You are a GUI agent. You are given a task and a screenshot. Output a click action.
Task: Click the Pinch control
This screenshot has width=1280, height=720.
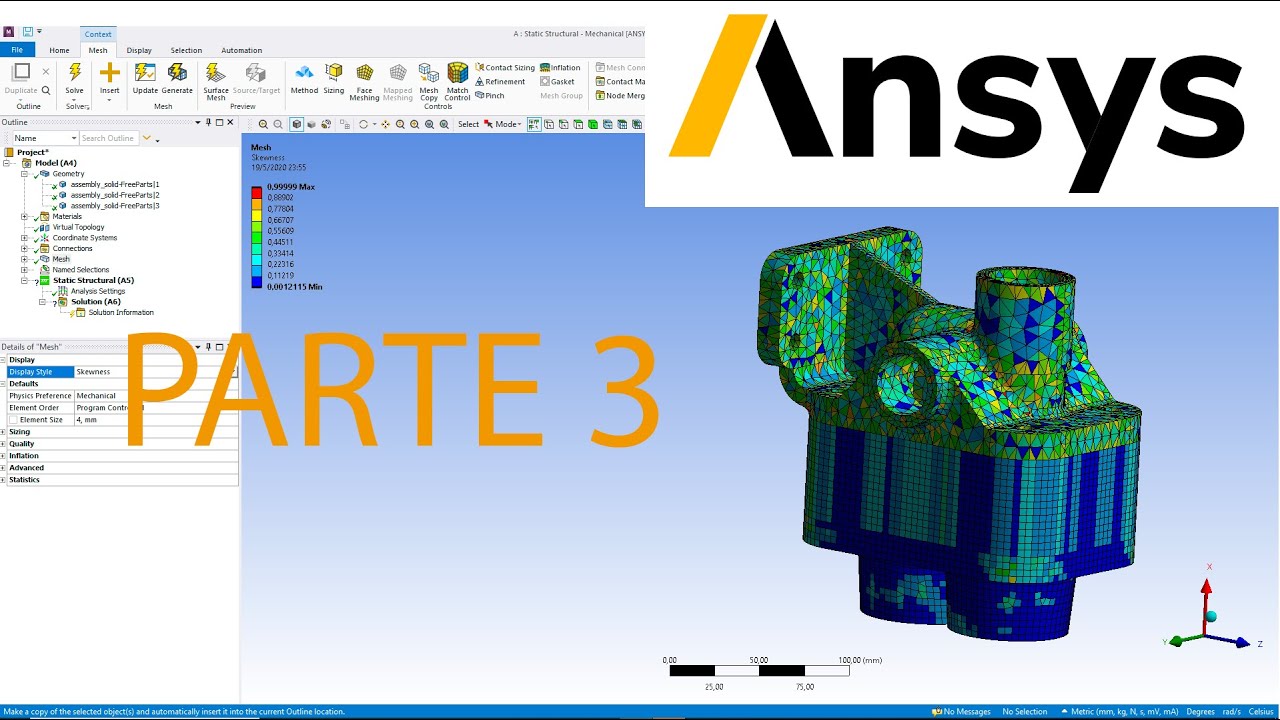(x=490, y=96)
